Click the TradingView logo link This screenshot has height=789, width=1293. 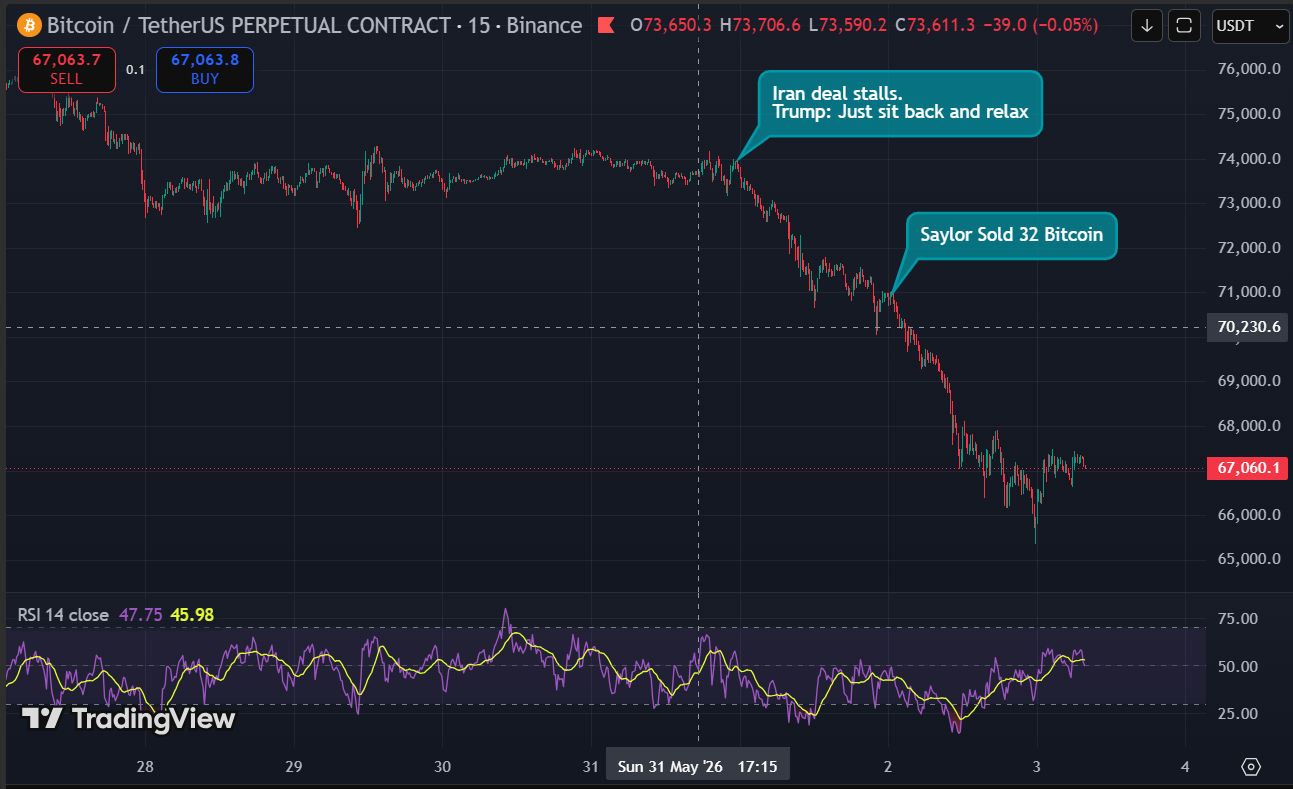[129, 718]
